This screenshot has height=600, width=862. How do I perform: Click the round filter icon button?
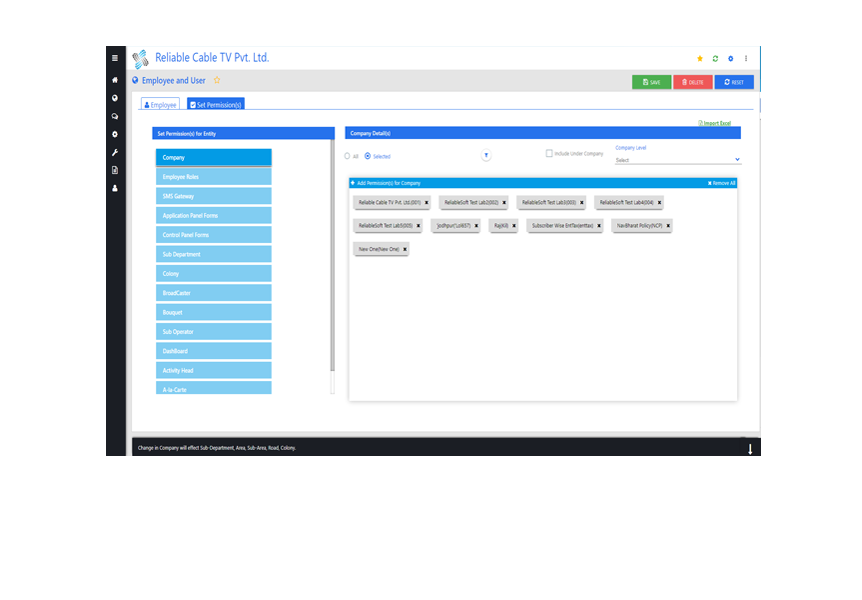486,155
